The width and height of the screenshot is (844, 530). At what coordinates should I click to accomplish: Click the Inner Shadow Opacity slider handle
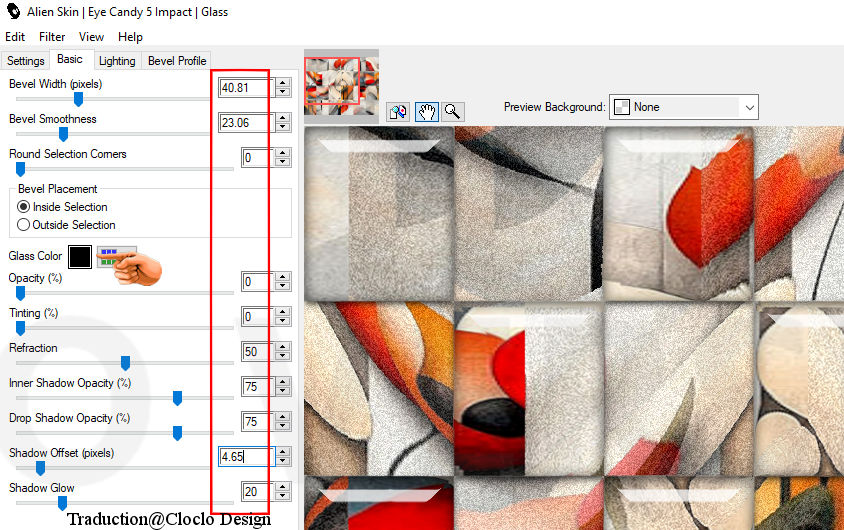[x=177, y=398]
